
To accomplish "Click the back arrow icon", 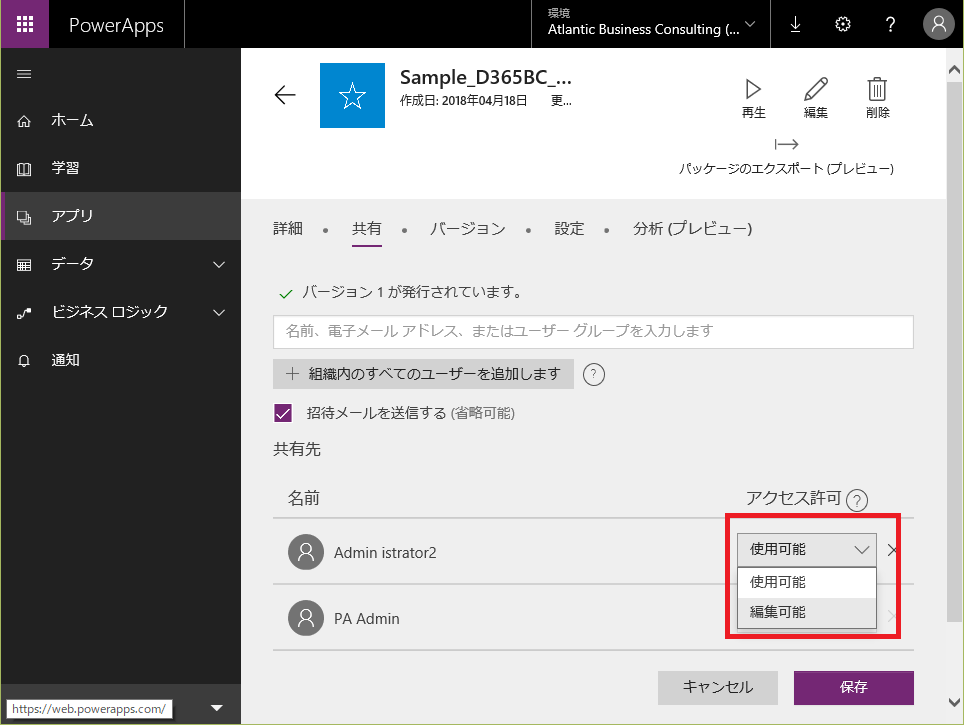I will click(285, 95).
